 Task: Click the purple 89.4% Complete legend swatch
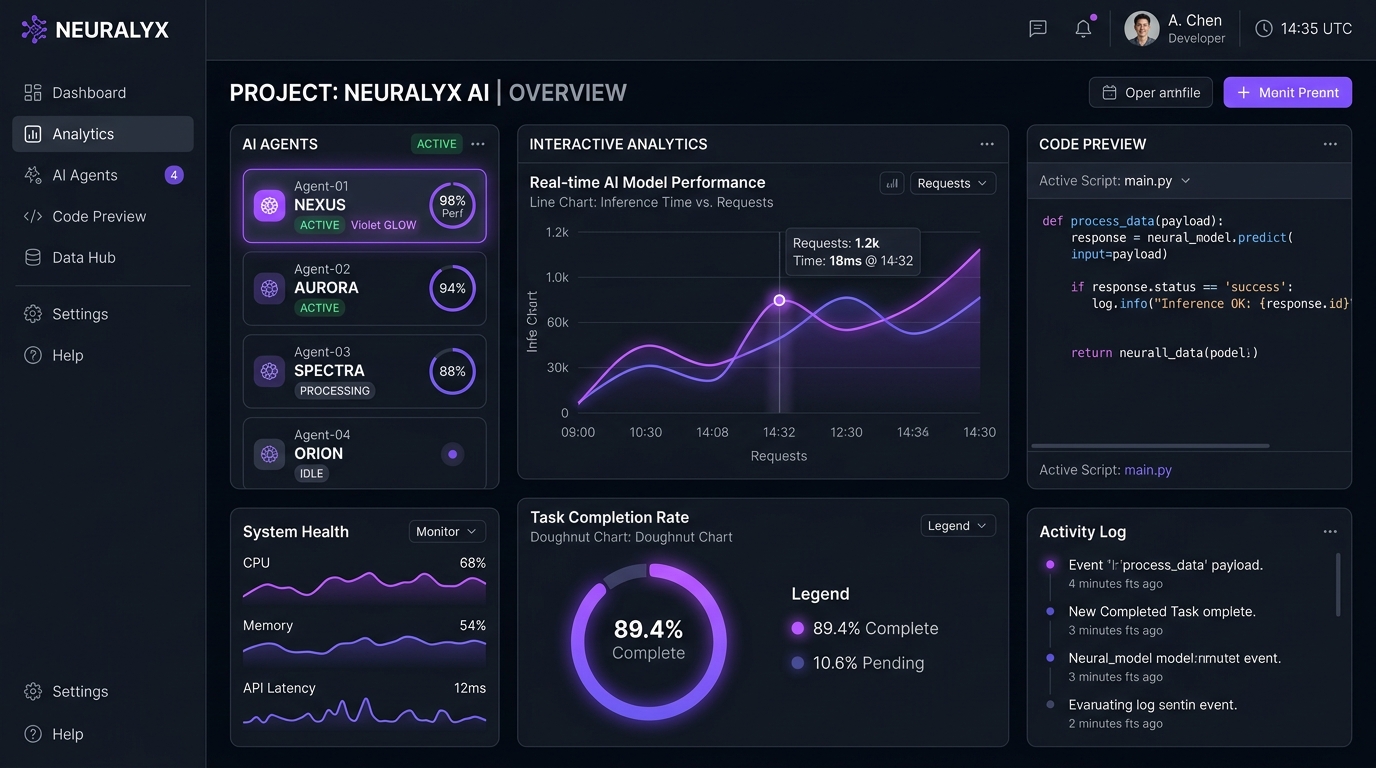coord(797,628)
